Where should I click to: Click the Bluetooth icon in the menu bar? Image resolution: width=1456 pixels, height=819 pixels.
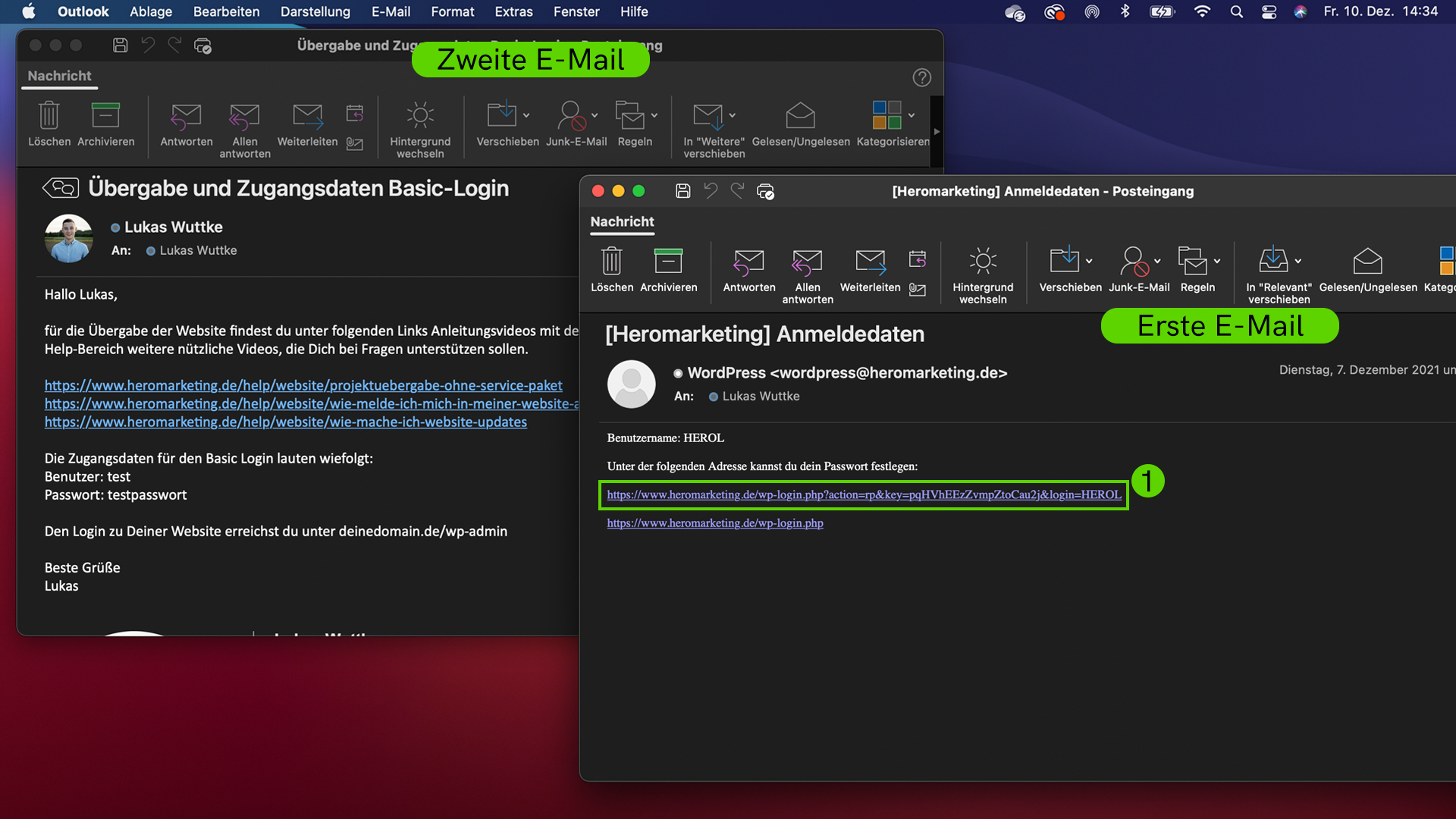[1125, 11]
